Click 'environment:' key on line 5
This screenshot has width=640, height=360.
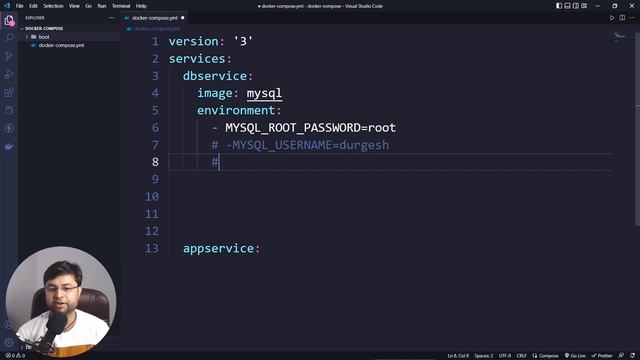coord(239,110)
